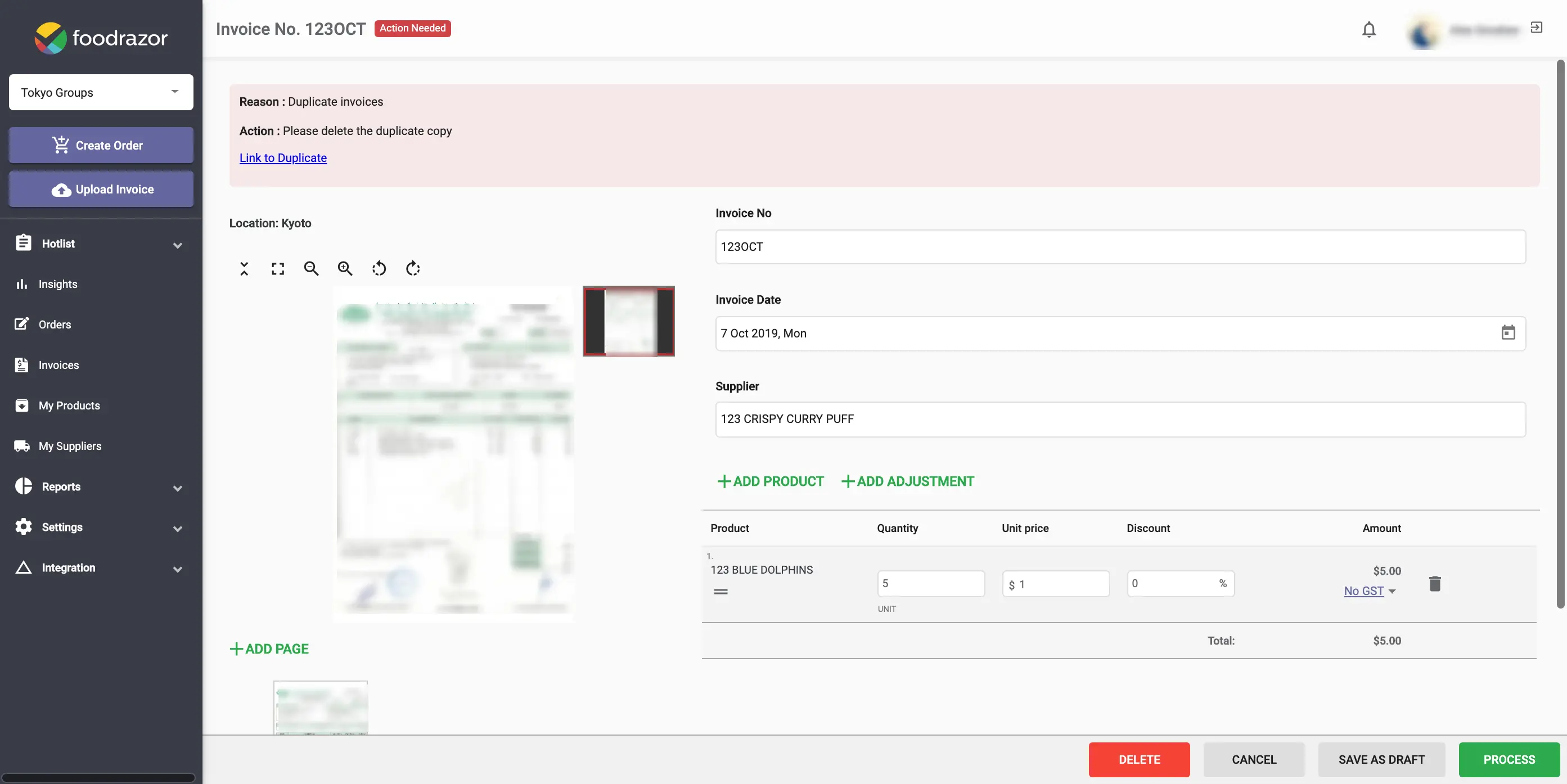The width and height of the screenshot is (1567, 784).
Task: Click the zoom in icon
Action: click(x=345, y=268)
